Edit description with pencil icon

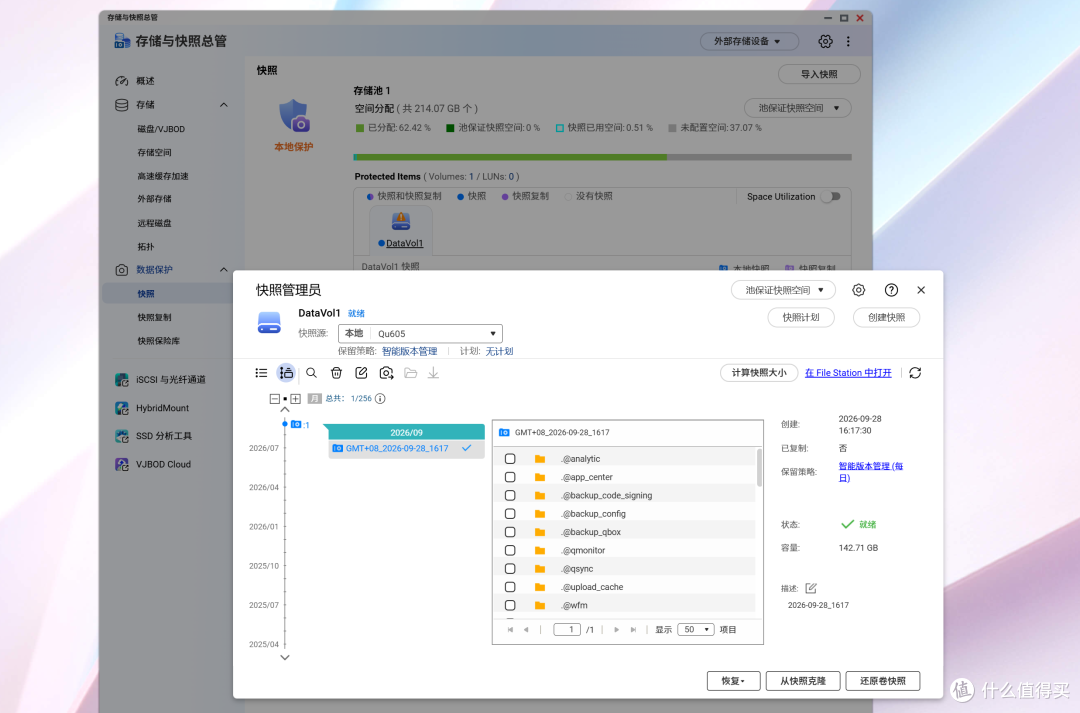[811, 588]
